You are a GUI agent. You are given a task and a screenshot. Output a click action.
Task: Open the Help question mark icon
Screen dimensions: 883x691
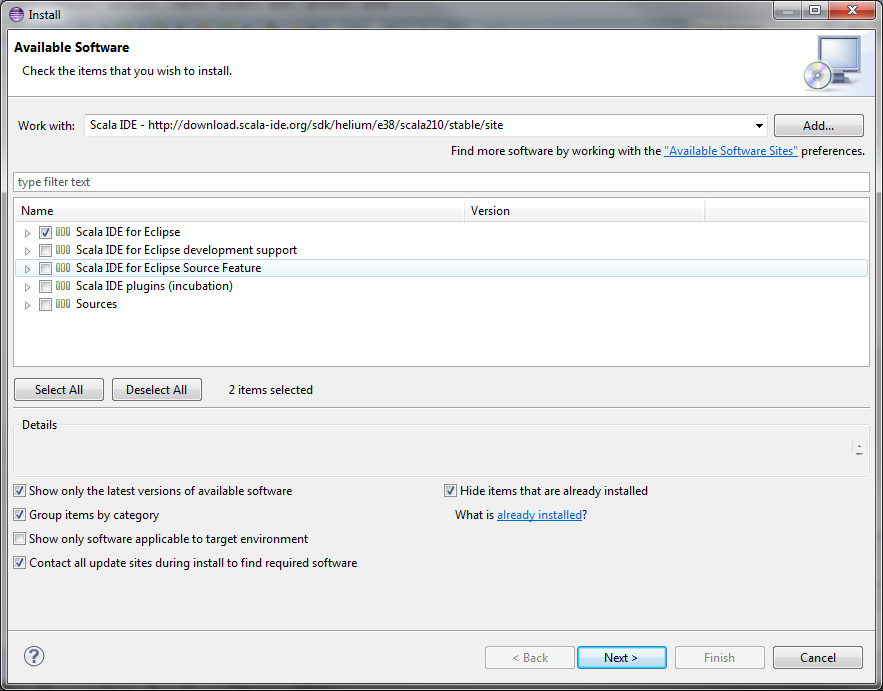tap(34, 656)
